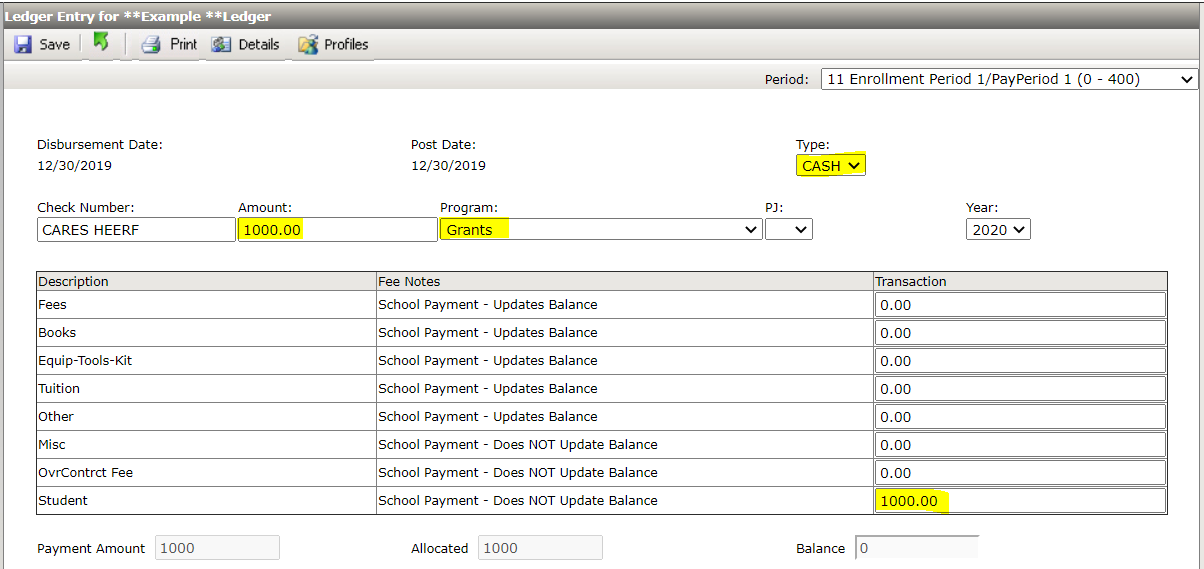Select the Student transaction field with 1000.00
The height and width of the screenshot is (569, 1204).
1020,501
